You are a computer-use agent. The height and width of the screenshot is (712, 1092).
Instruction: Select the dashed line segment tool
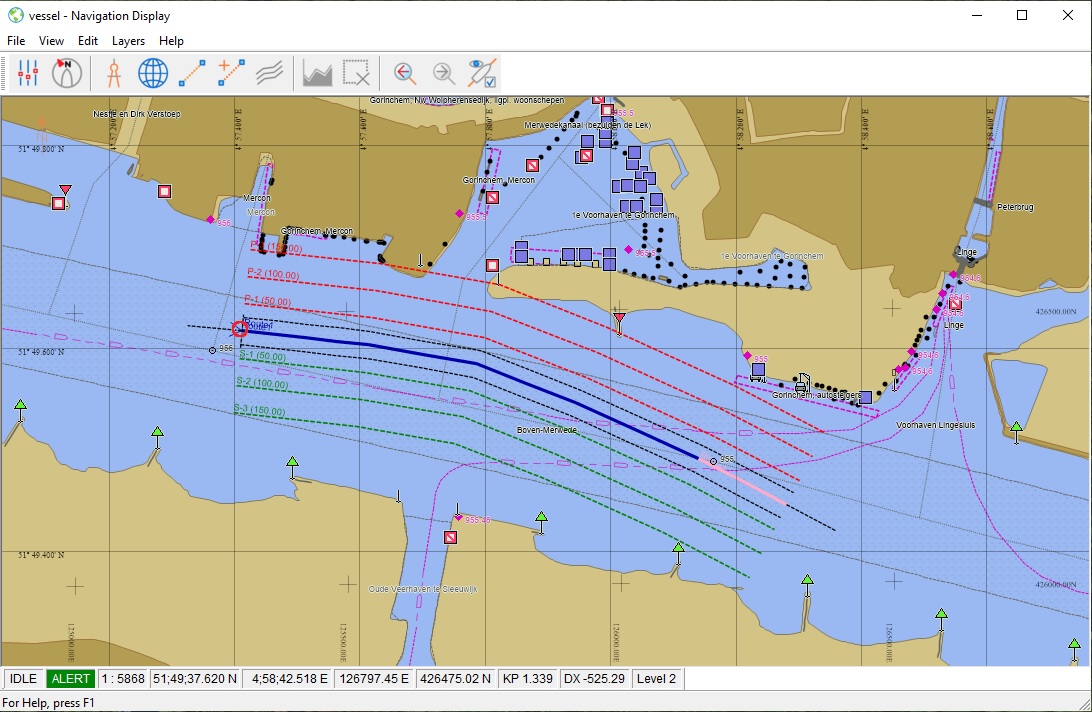coord(192,73)
